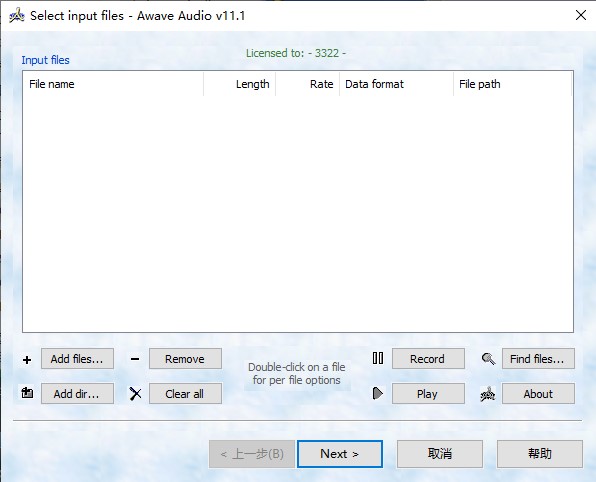Click the X icon beside Clear all
Image resolution: width=596 pixels, height=482 pixels.
point(135,393)
